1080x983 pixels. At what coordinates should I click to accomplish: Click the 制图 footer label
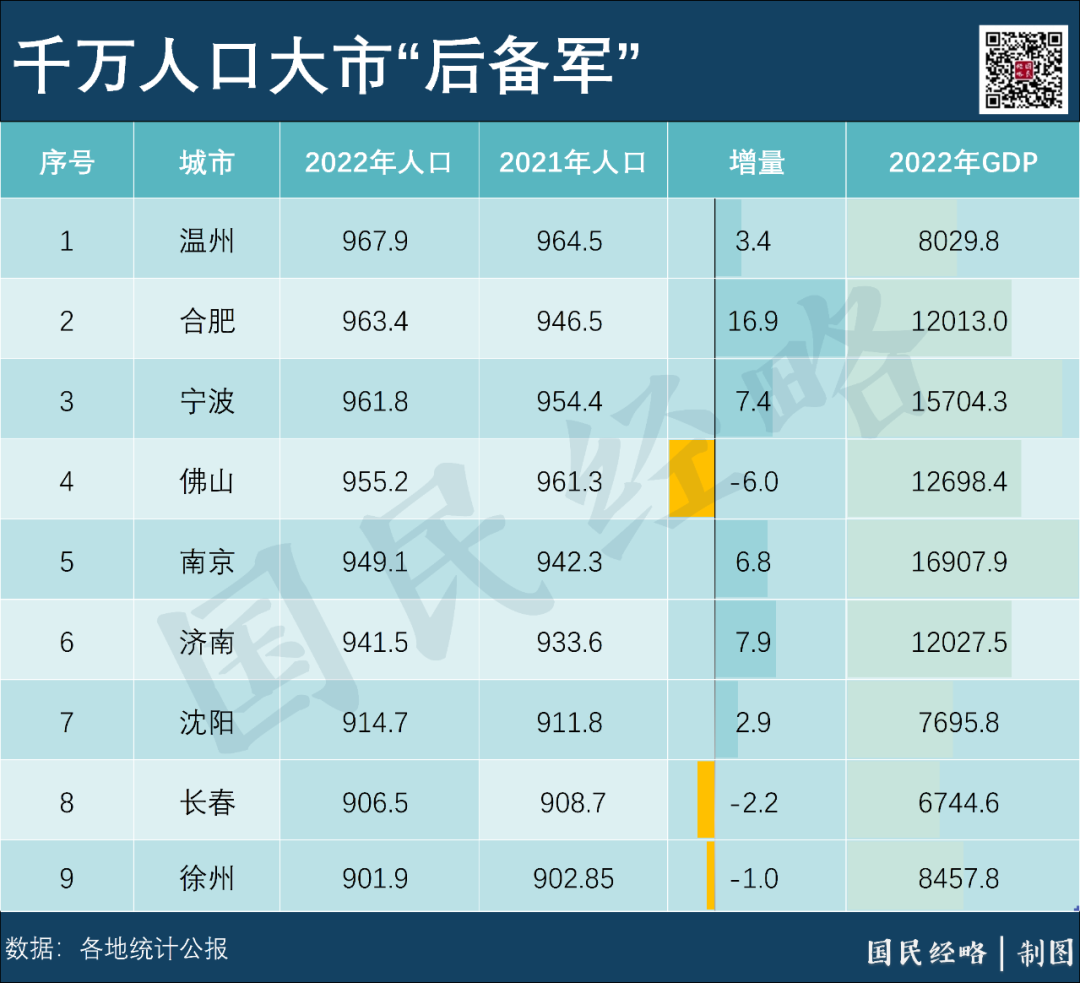1046,953
